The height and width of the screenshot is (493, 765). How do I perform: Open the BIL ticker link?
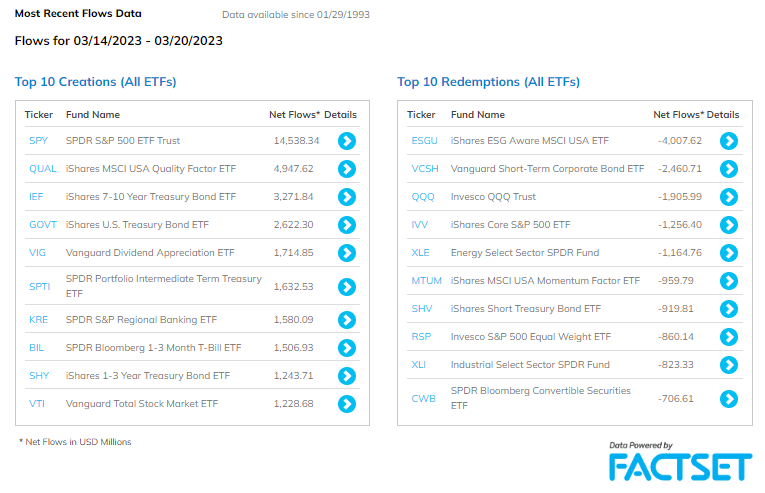37,348
